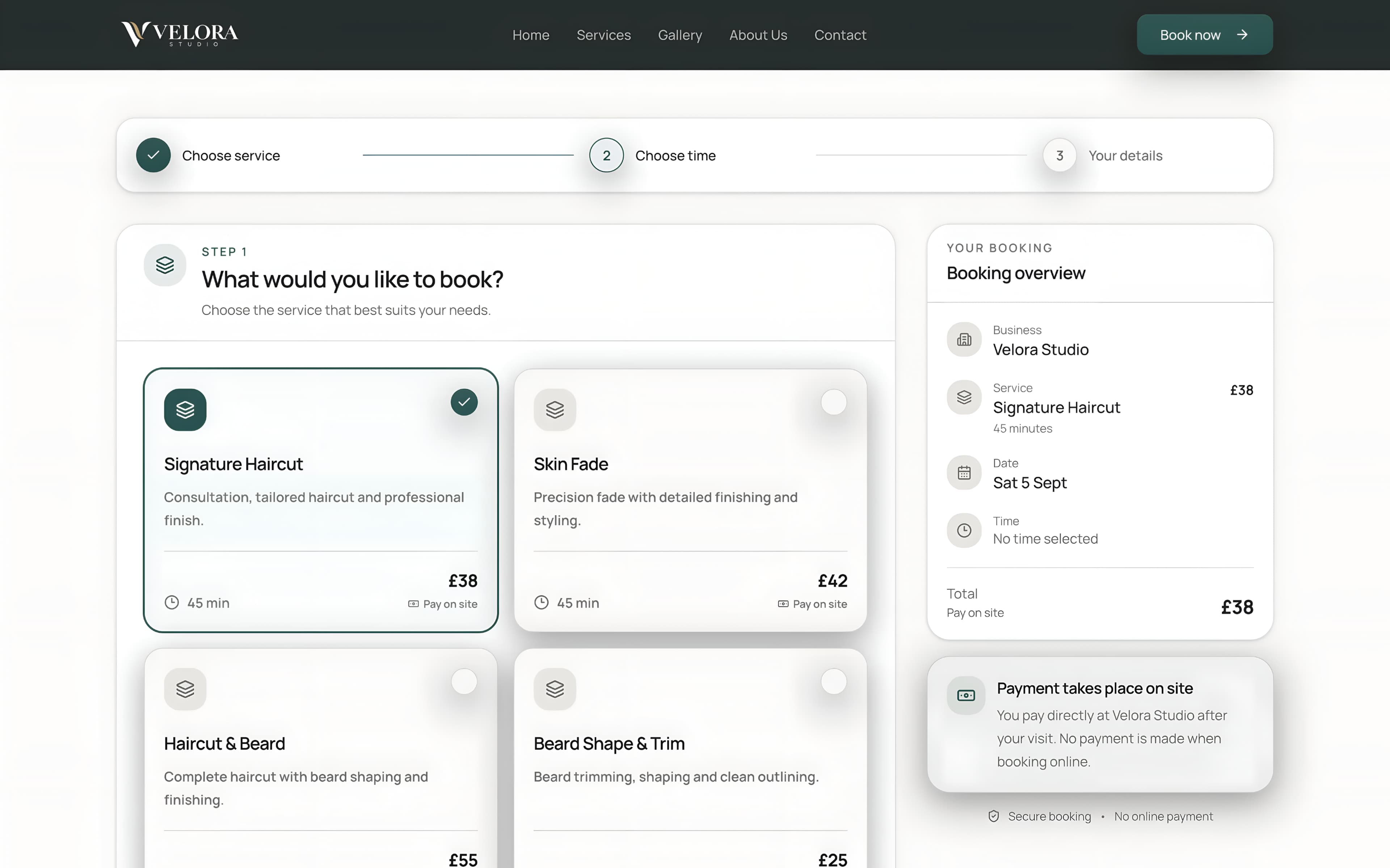Viewport: 1390px width, 868px height.
Task: Click the completed Choose service step checkmark
Action: (153, 155)
